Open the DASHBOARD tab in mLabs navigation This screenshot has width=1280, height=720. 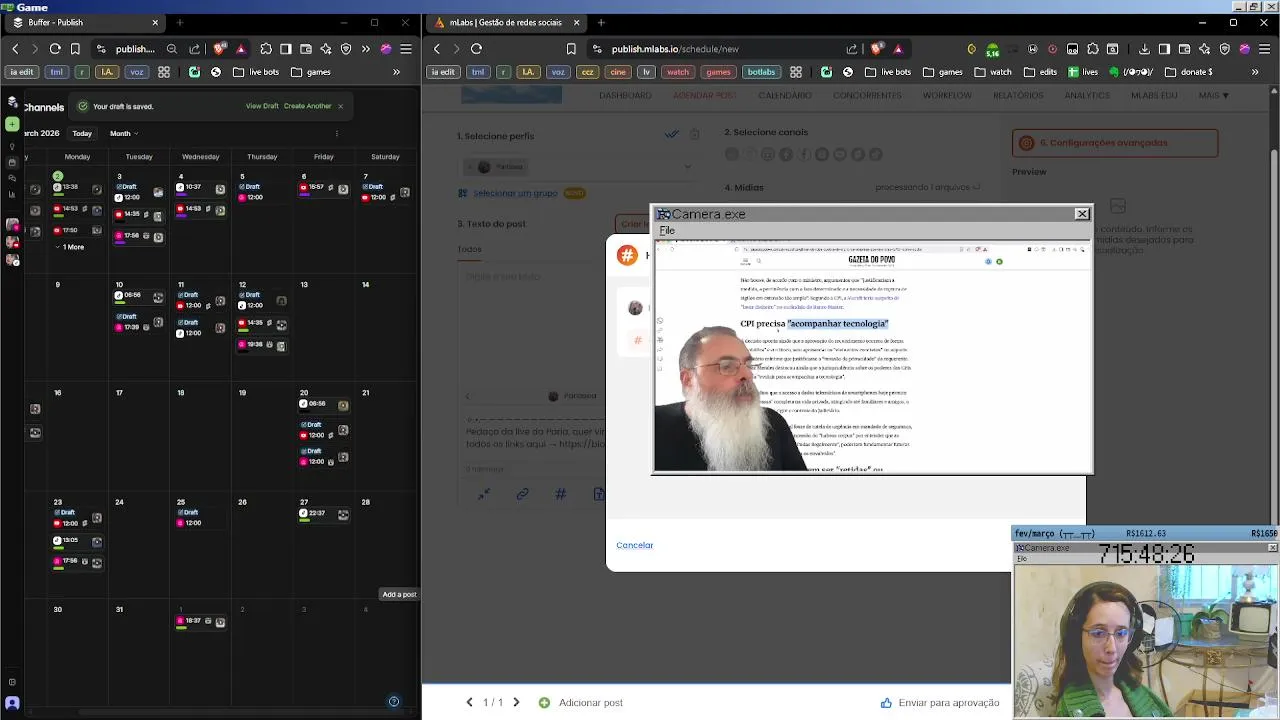(625, 95)
